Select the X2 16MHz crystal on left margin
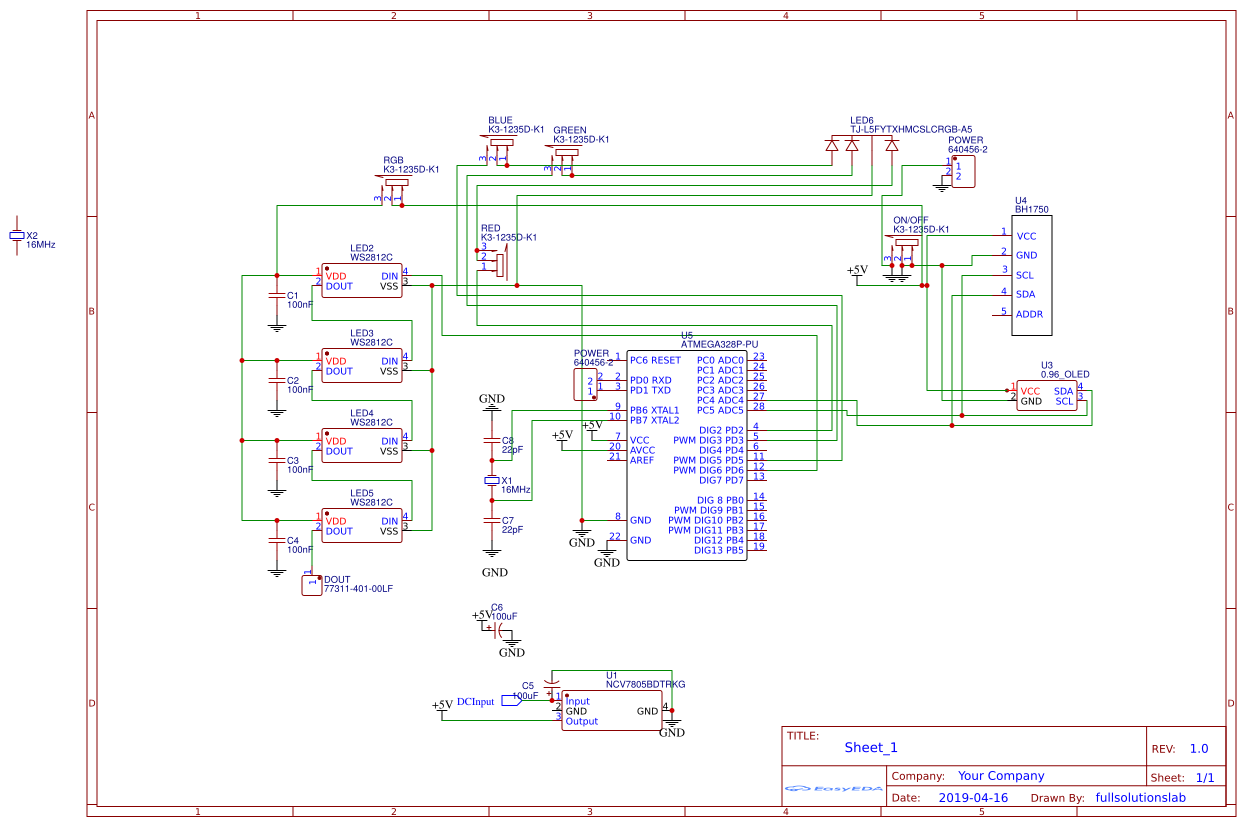This screenshot has width=1246, height=827. (17, 233)
